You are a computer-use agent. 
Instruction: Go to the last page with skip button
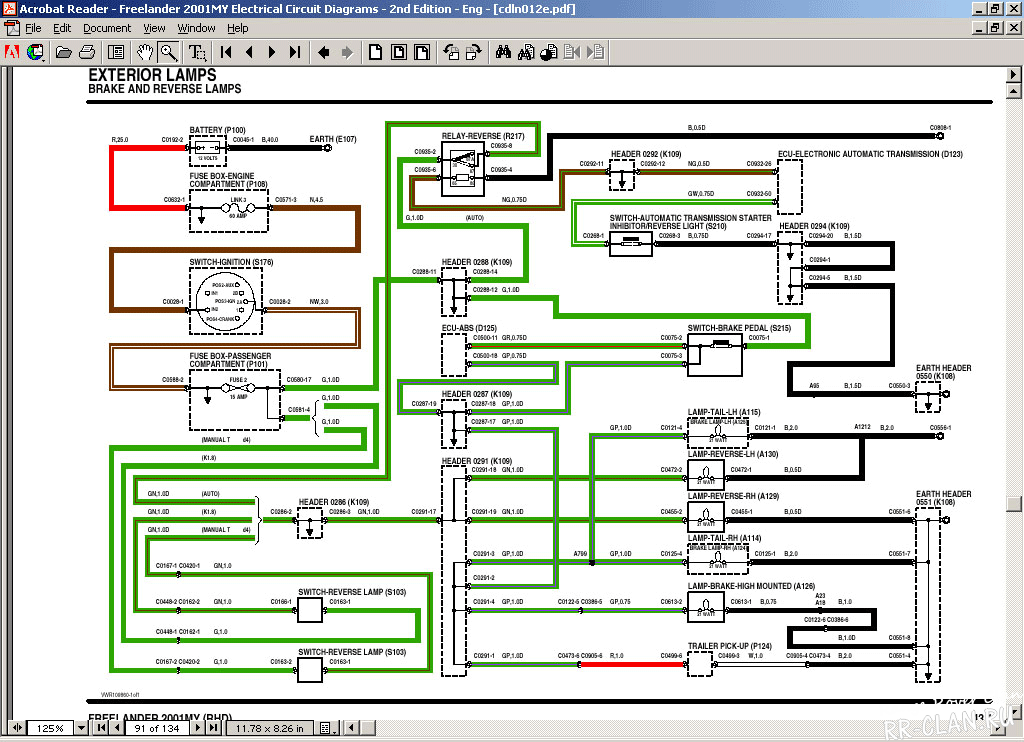(293, 52)
